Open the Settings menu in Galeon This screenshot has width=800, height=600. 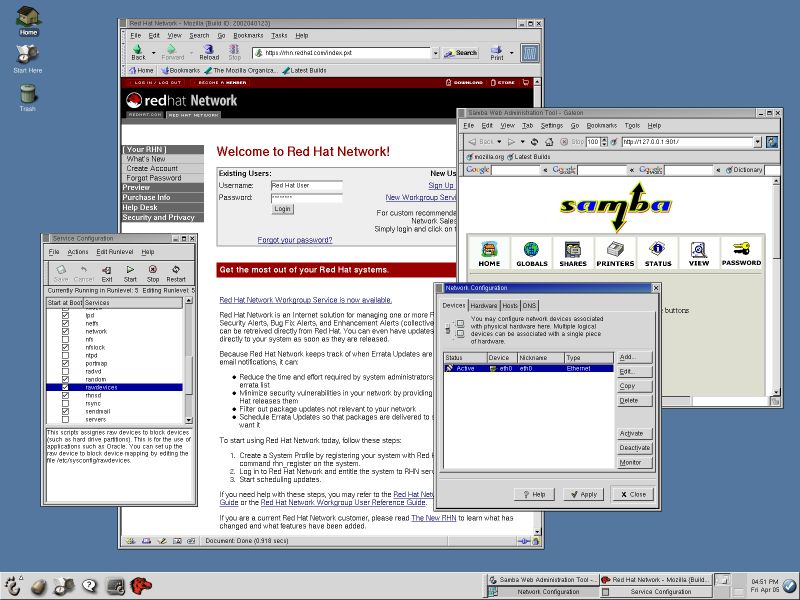[x=552, y=126]
